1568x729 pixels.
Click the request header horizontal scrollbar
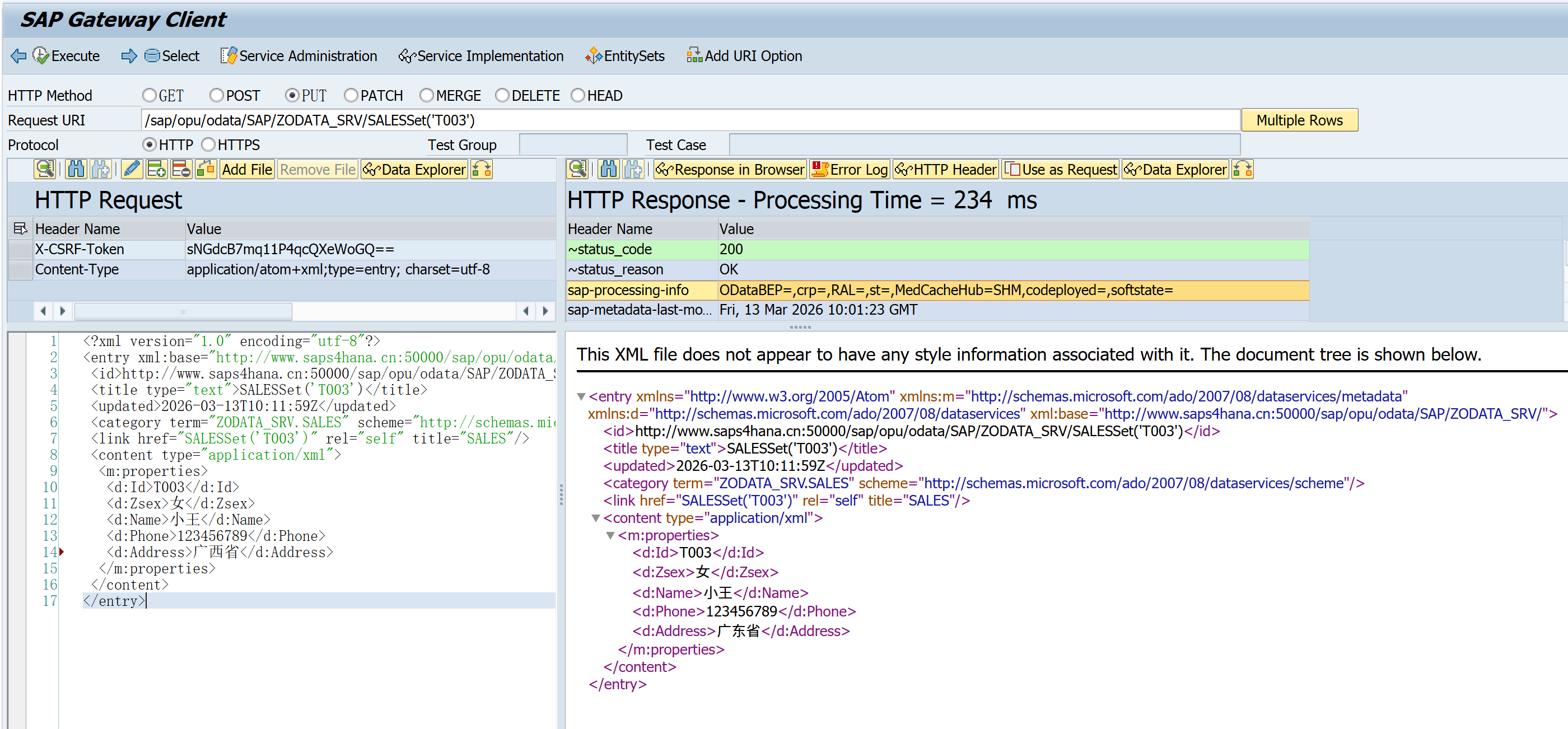183,311
